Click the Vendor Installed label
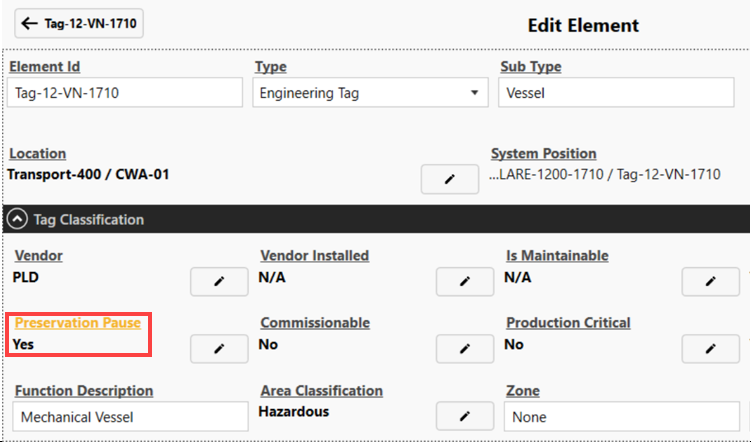 tap(314, 256)
